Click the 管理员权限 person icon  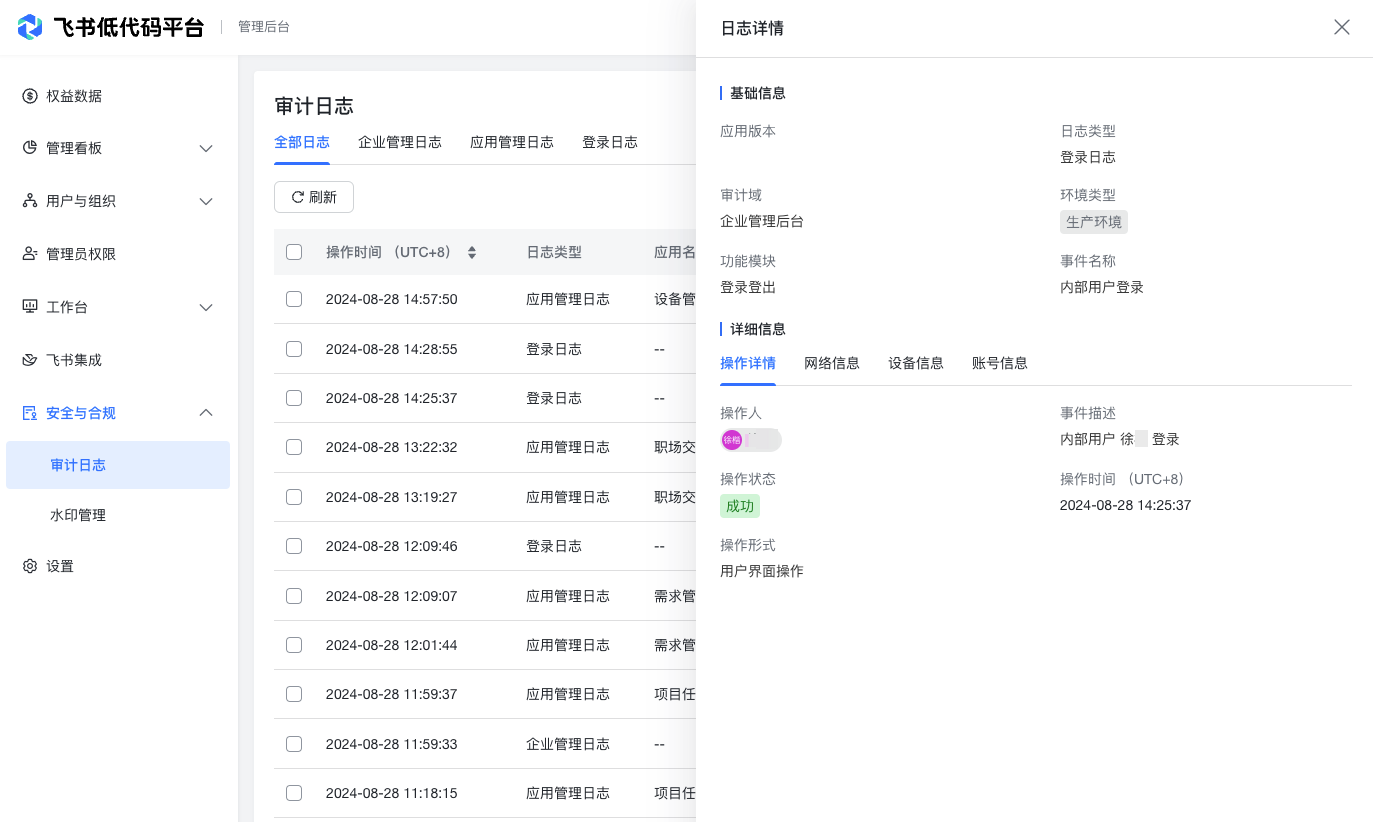pyautogui.click(x=30, y=254)
